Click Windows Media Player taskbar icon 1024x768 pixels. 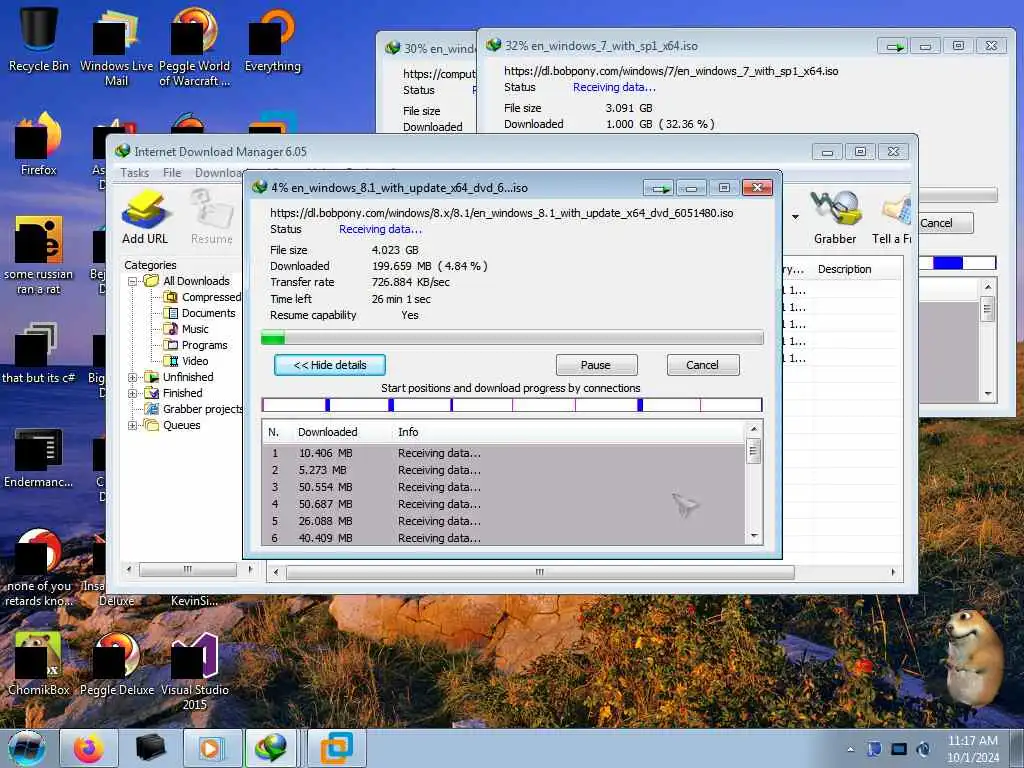212,748
